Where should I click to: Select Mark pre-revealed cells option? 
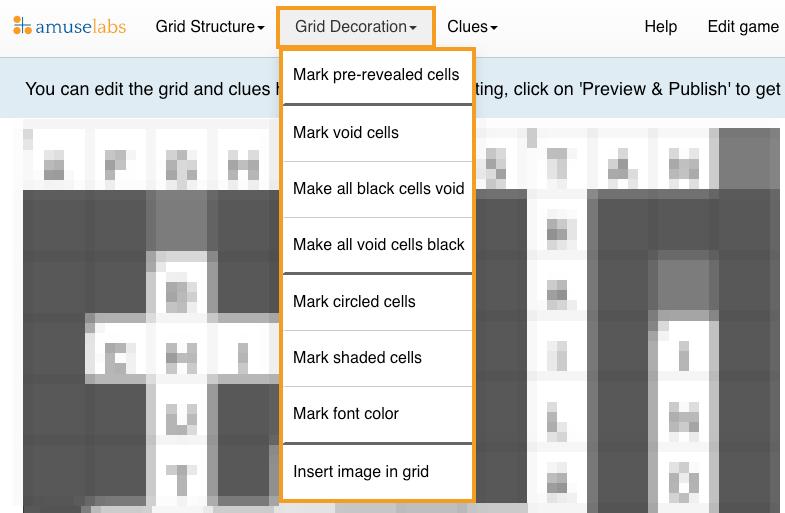click(x=378, y=75)
